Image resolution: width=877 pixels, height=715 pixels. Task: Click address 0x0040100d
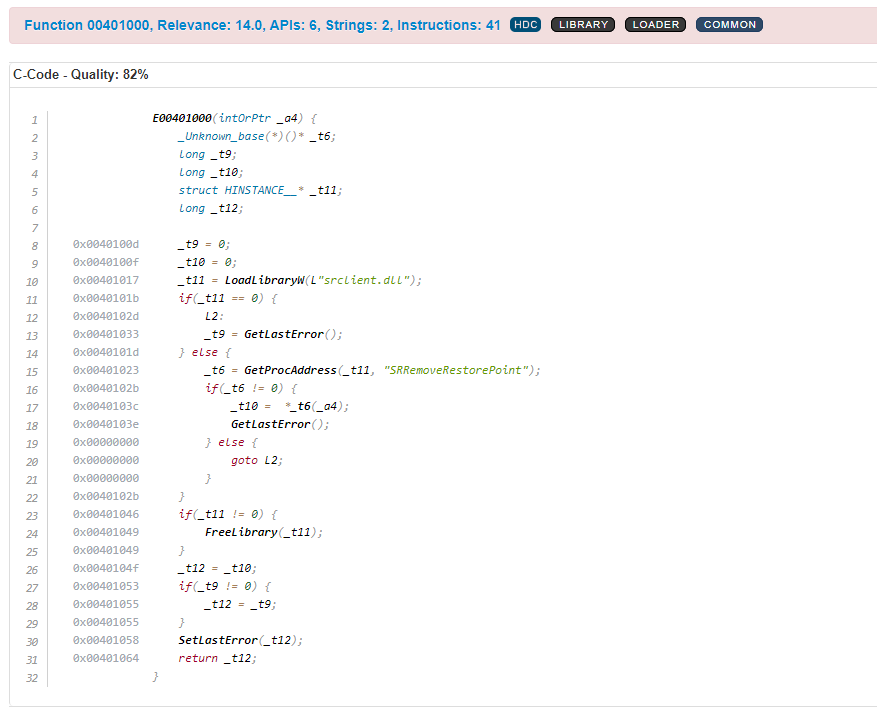(106, 244)
